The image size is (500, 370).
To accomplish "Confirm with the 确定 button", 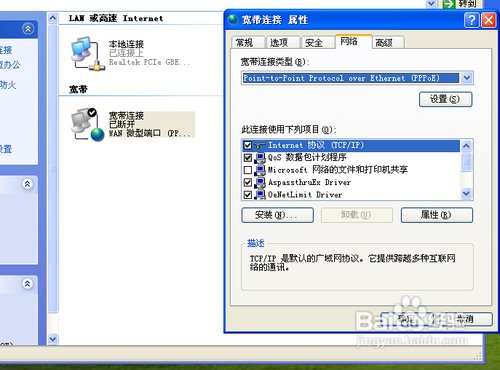I will point(407,319).
